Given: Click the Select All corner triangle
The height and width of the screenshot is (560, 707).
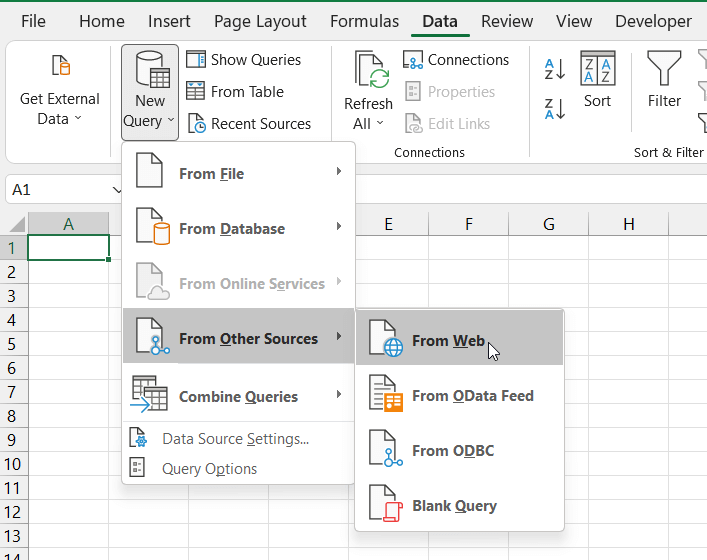Looking at the screenshot, I should pyautogui.click(x=16, y=224).
